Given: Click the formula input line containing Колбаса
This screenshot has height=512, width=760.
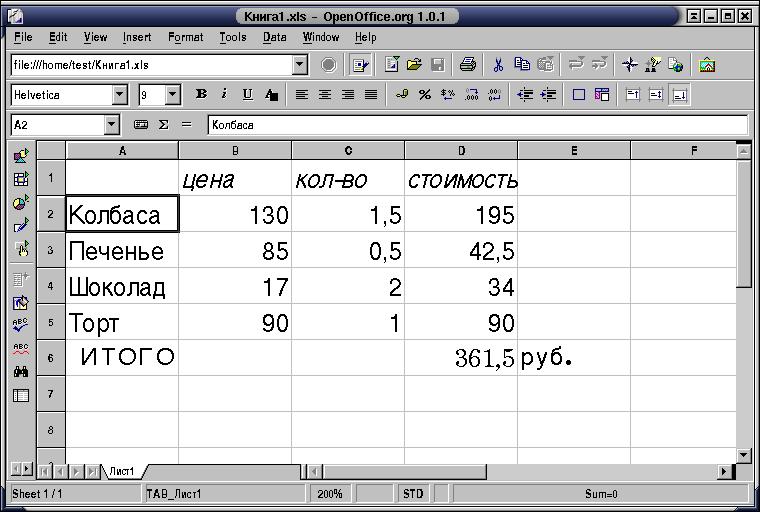Looking at the screenshot, I should 476,125.
